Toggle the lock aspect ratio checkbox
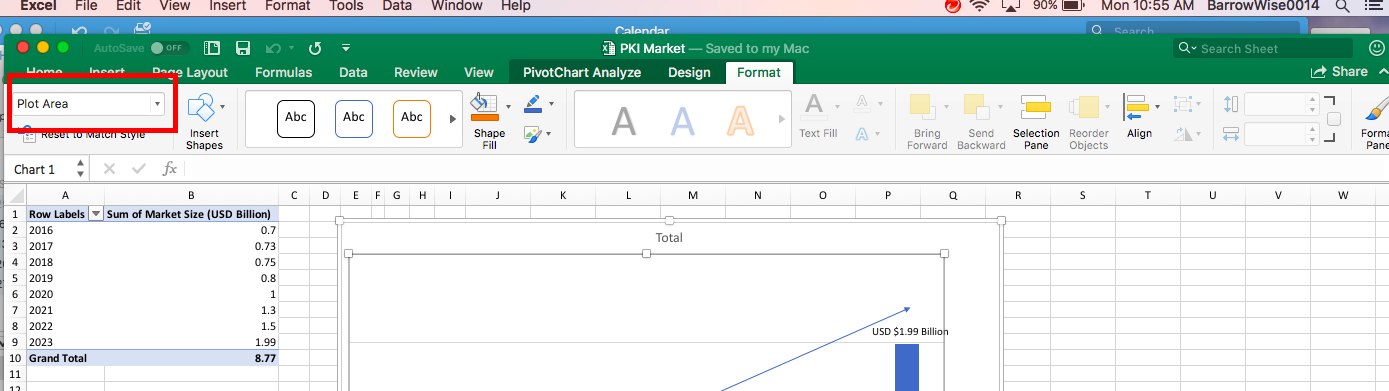The height and width of the screenshot is (391, 1389). [1333, 119]
